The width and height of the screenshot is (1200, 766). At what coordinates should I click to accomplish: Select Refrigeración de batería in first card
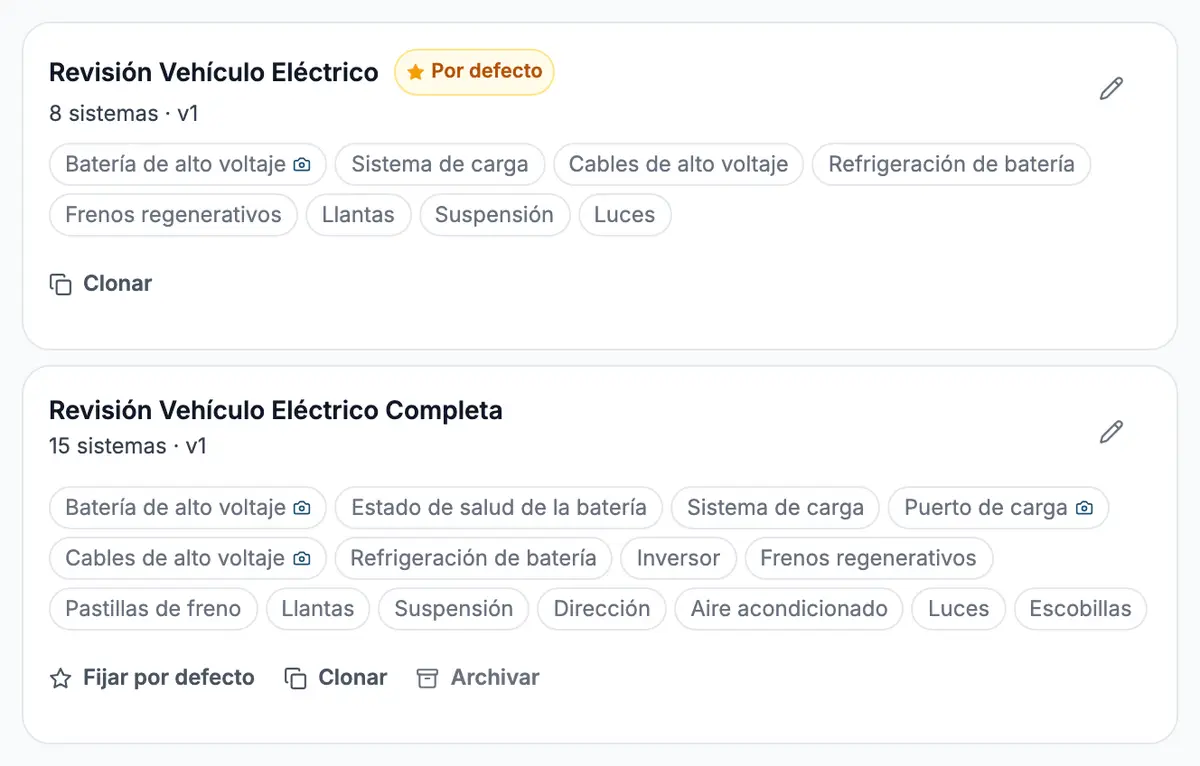(951, 165)
